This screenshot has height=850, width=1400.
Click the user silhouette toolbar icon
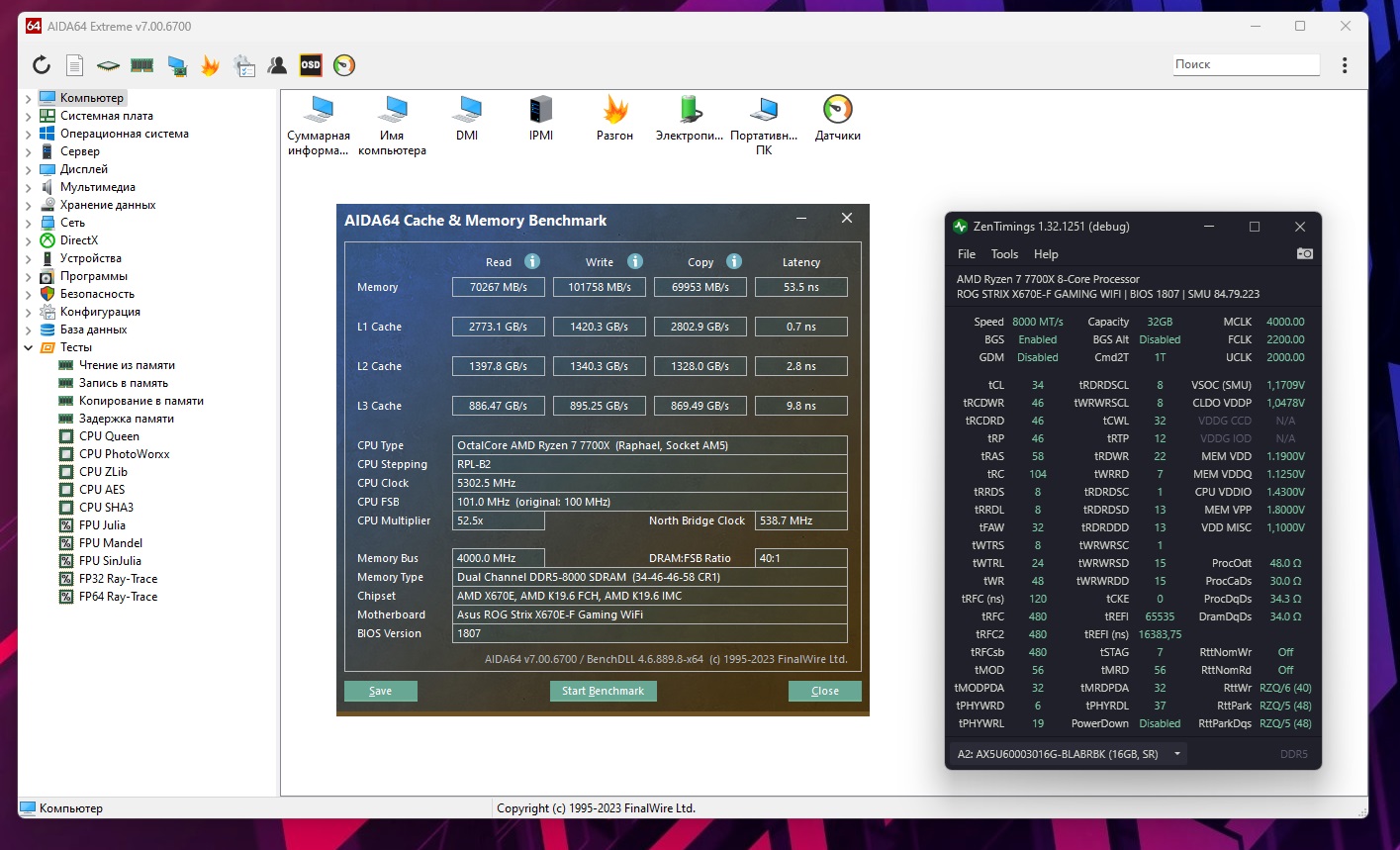277,65
